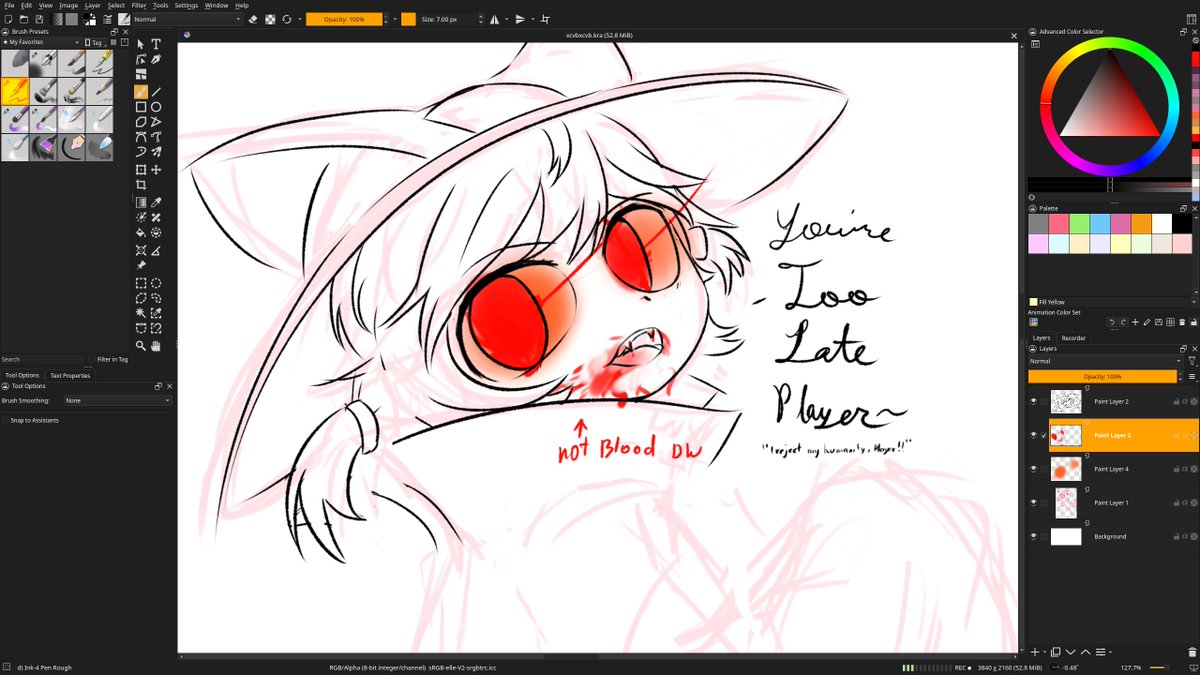Hide Paint Layer 1 with eye icon
This screenshot has width=1200, height=675.
(1034, 503)
